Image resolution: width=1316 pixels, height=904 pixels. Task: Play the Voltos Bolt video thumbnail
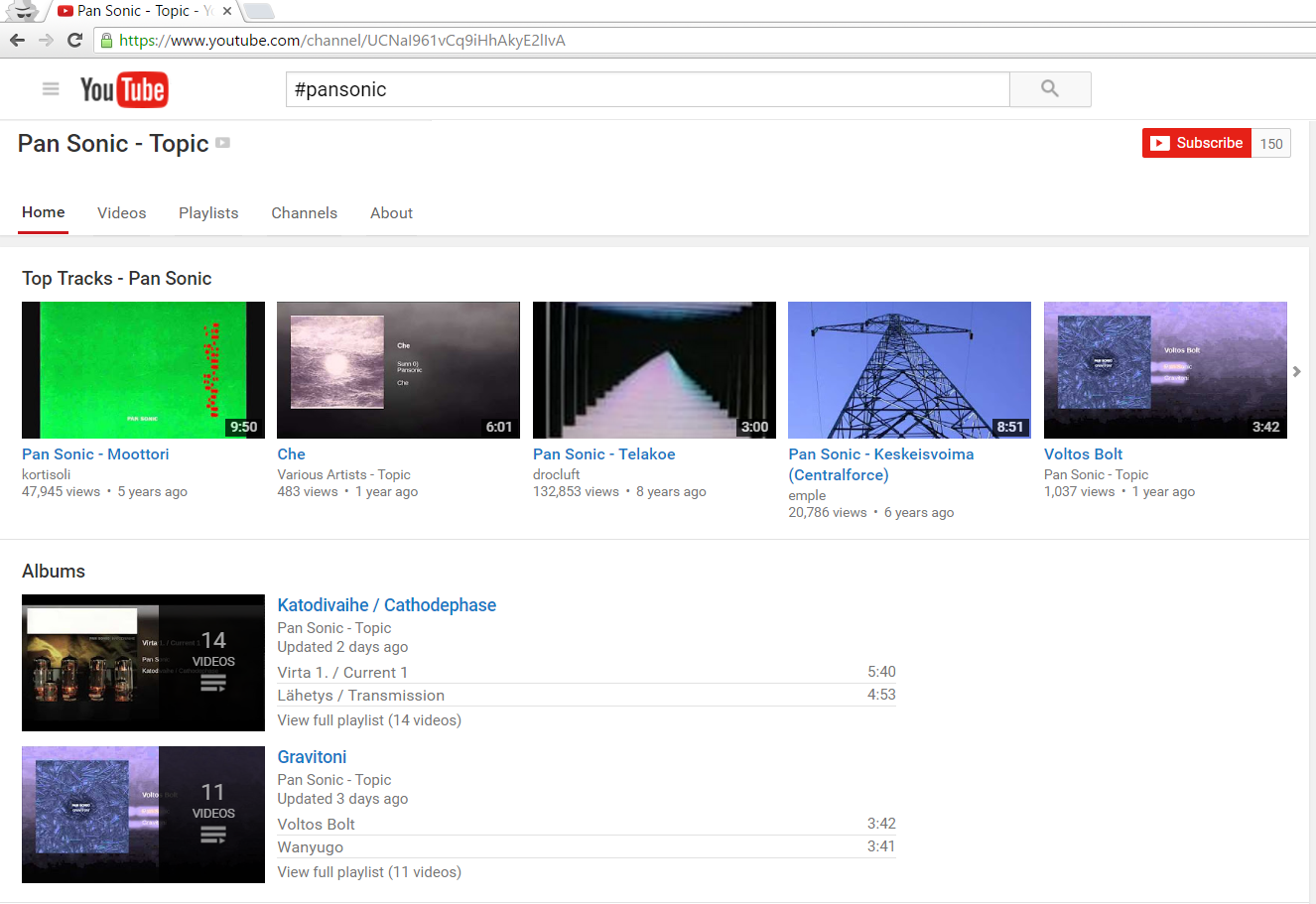tap(1166, 370)
